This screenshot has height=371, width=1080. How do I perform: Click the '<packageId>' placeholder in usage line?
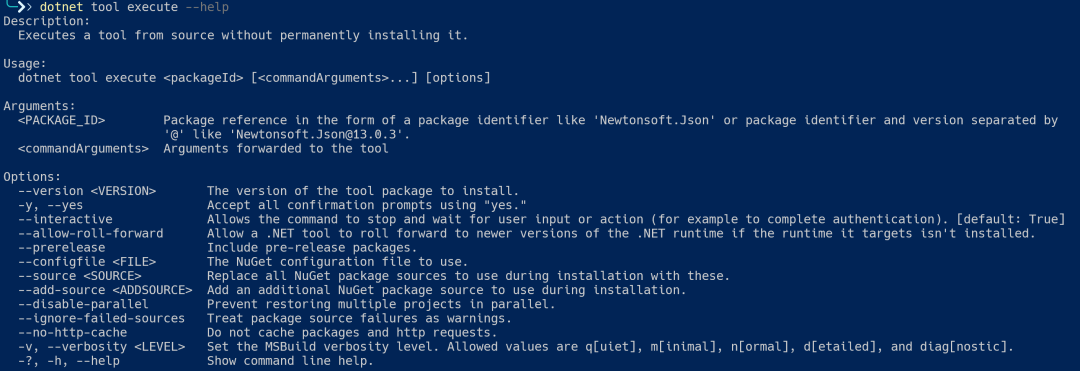click(203, 78)
